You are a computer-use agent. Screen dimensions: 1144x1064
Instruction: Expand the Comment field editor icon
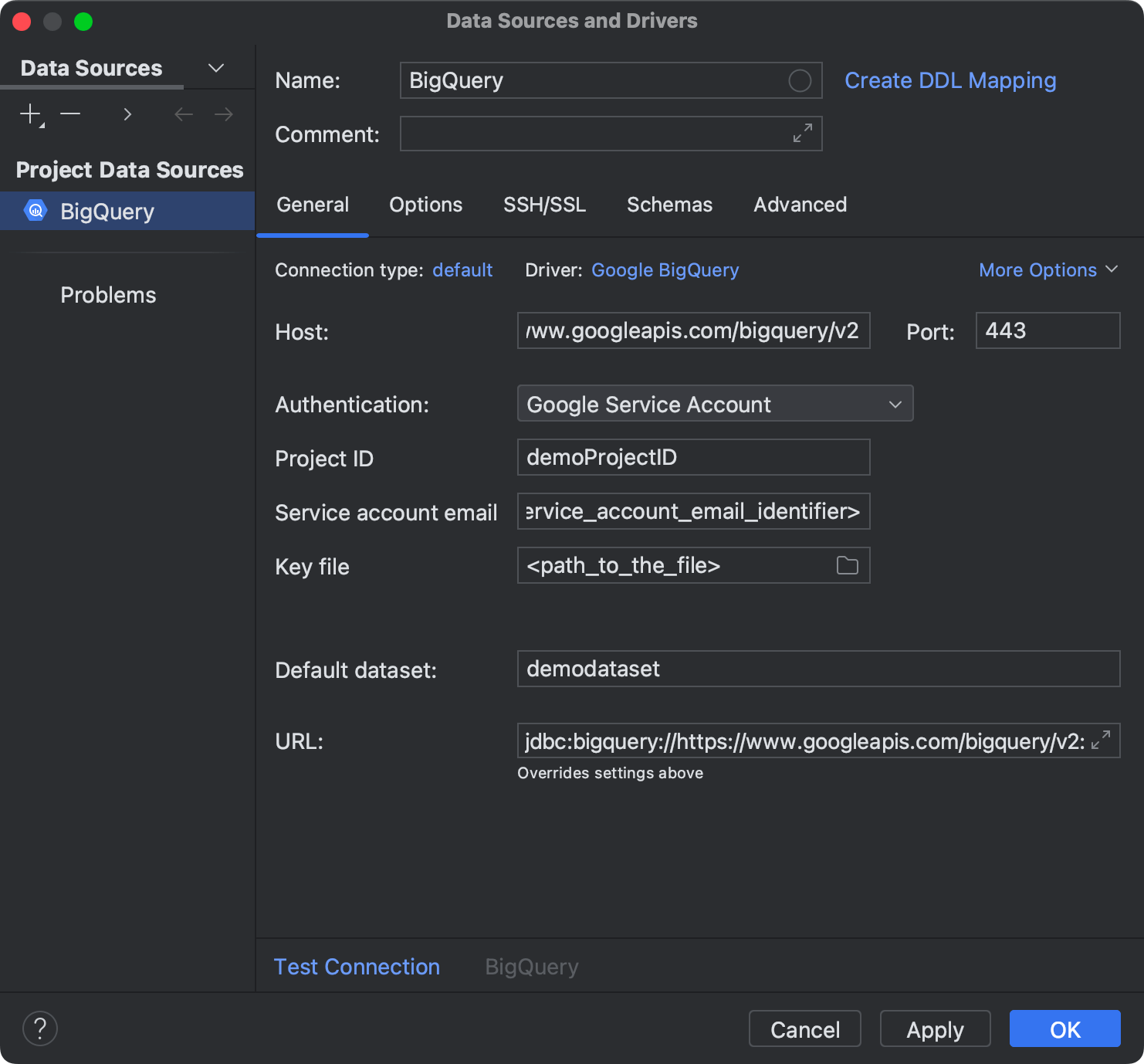point(803,134)
